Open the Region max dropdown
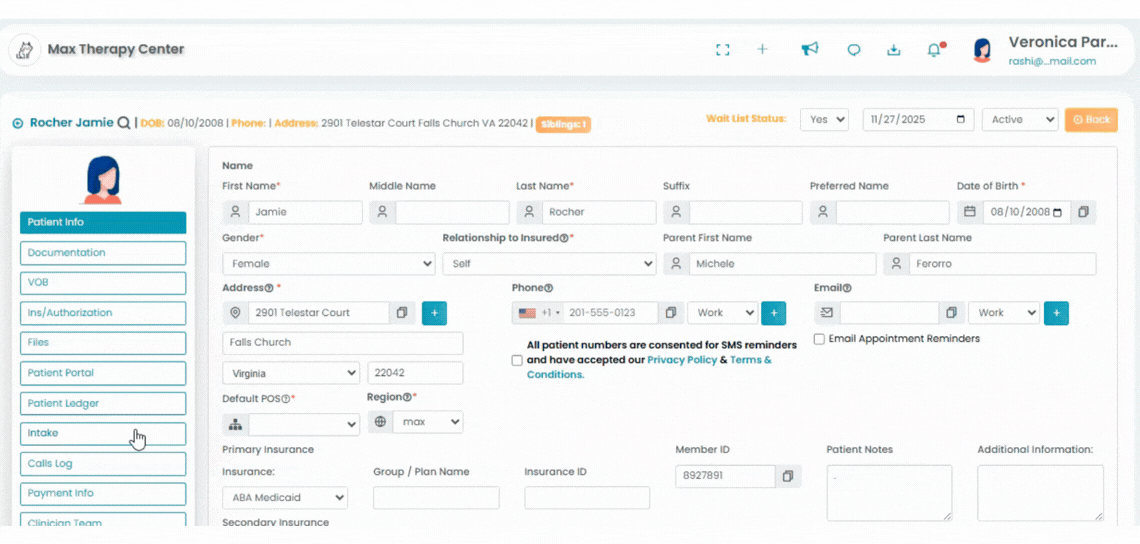 click(428, 421)
